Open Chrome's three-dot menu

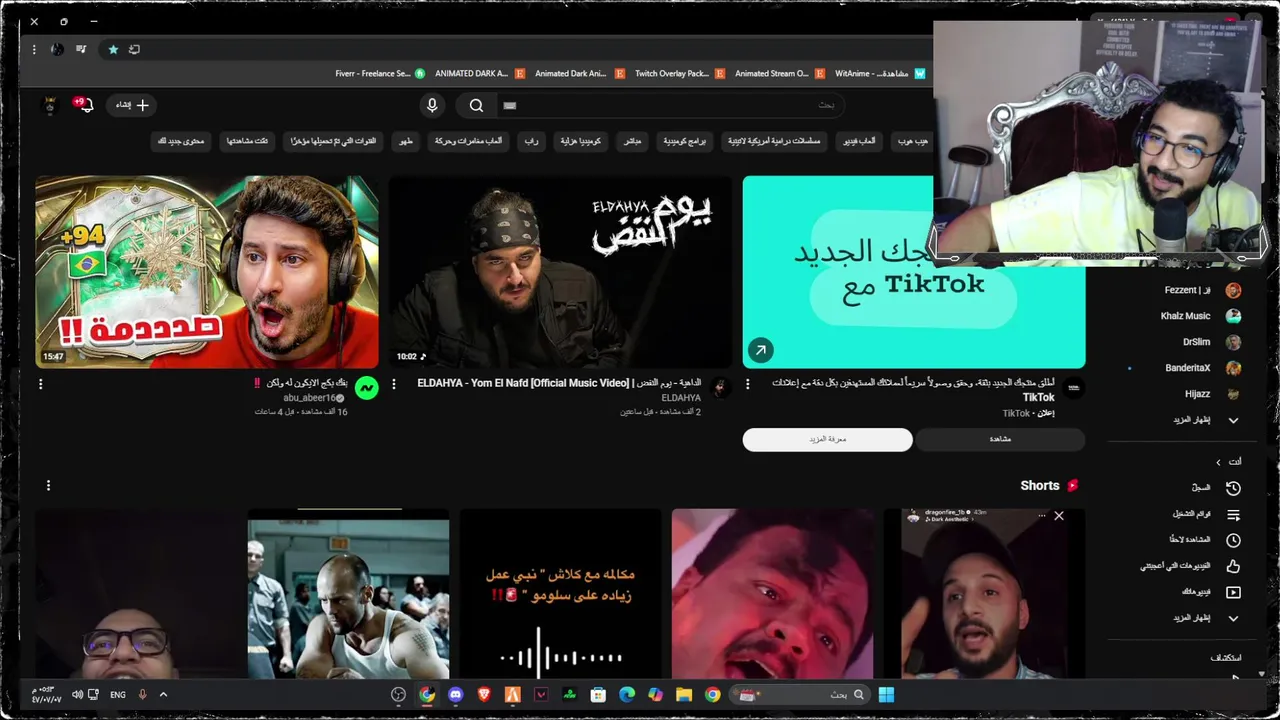pyautogui.click(x=34, y=49)
